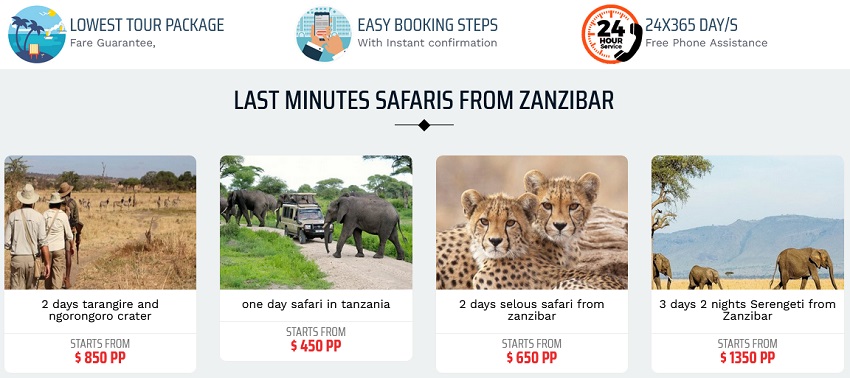850x378 pixels.
Task: Click the palm tree beach icon
Action: coord(37,34)
